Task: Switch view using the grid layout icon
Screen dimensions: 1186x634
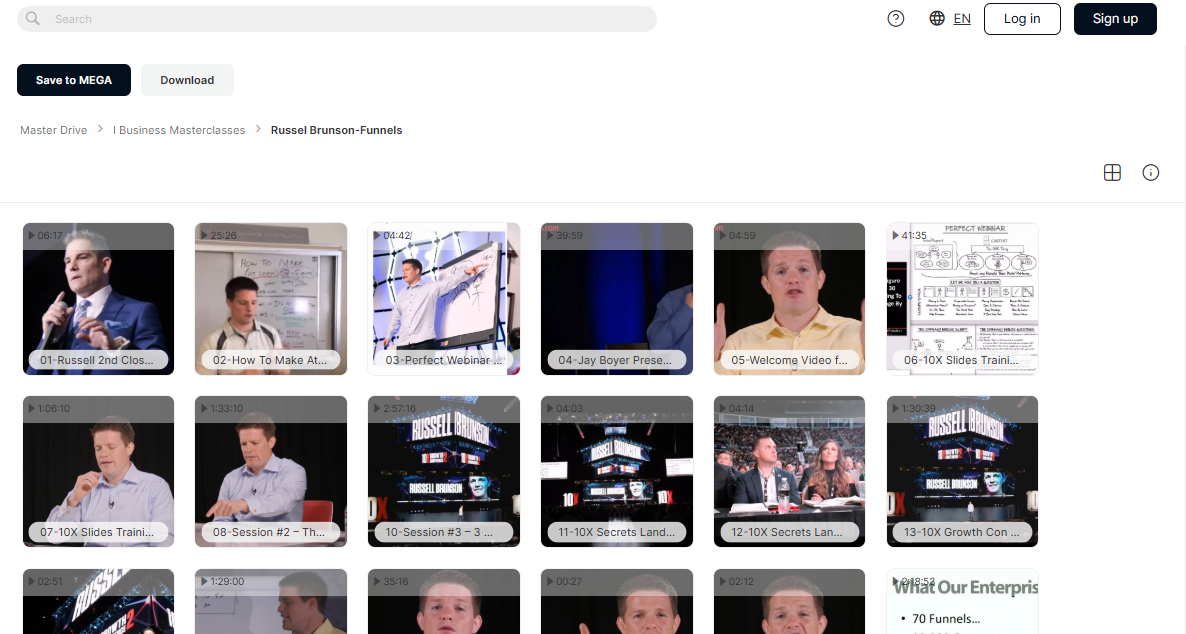Action: coord(1112,172)
